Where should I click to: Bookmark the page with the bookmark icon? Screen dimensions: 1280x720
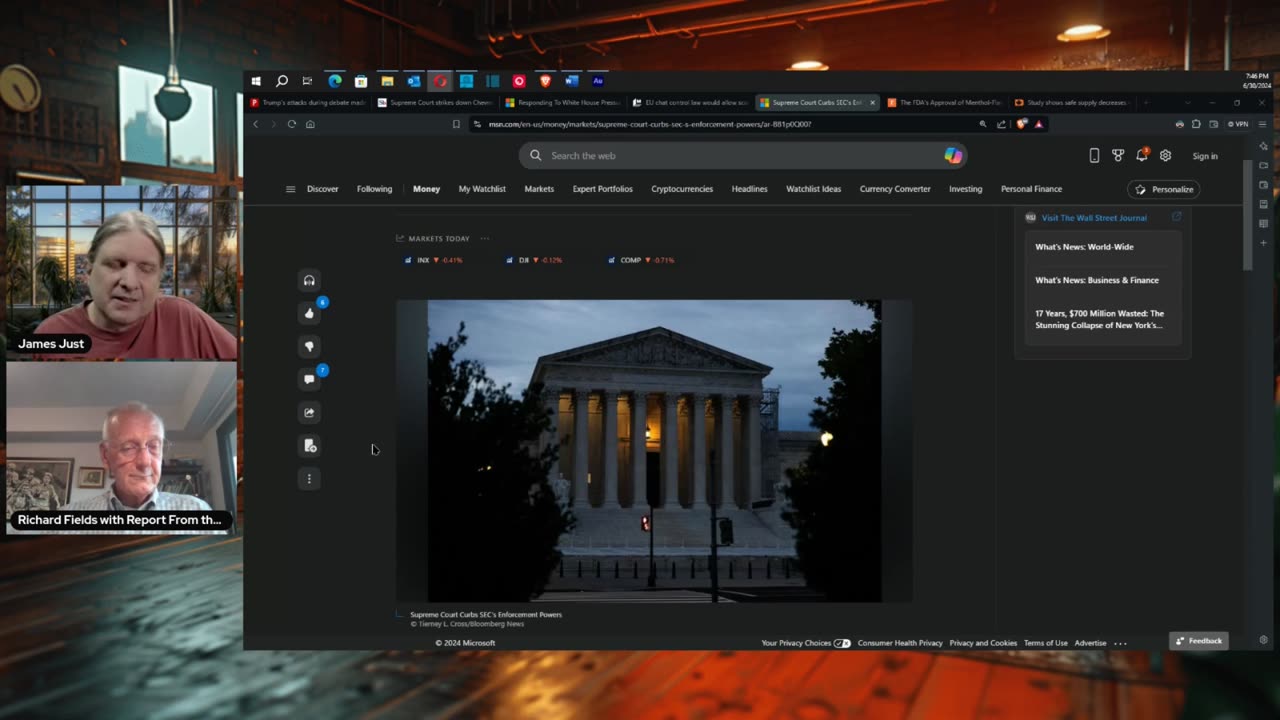(x=456, y=124)
